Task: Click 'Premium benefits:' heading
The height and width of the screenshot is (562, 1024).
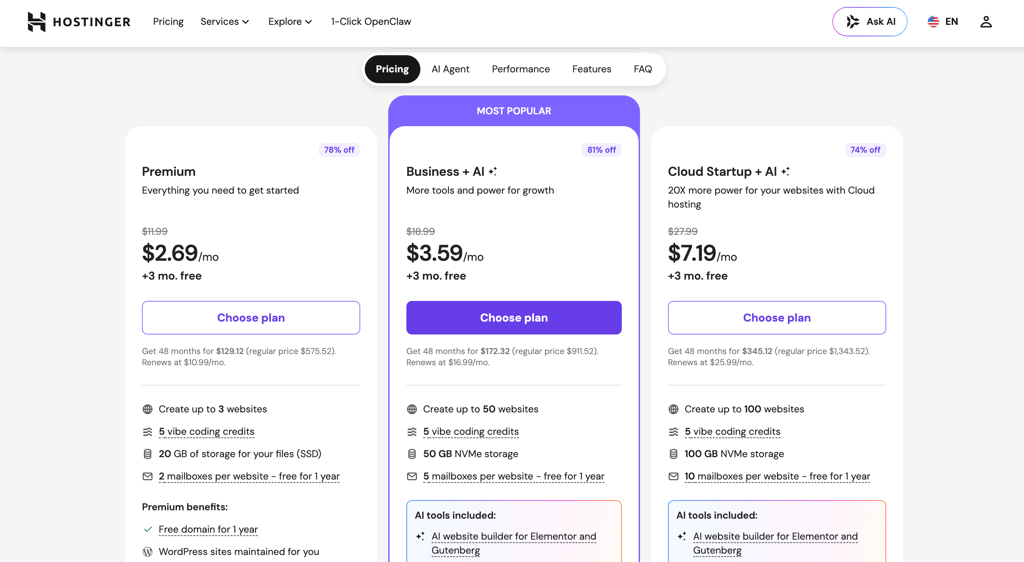Action: coord(185,507)
